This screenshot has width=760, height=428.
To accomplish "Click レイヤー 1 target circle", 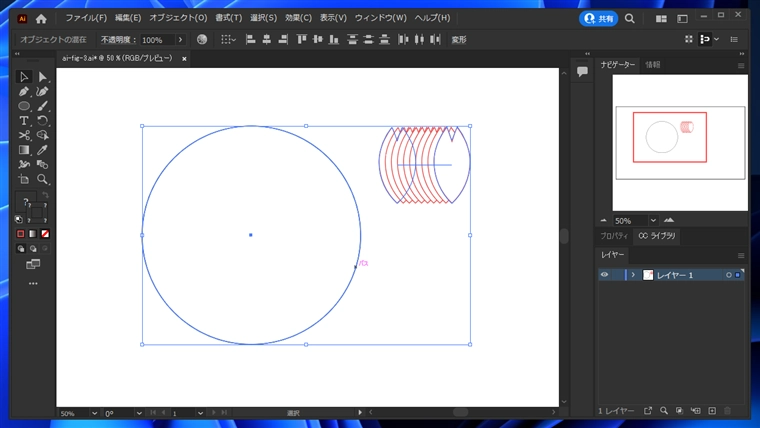I will [728, 275].
